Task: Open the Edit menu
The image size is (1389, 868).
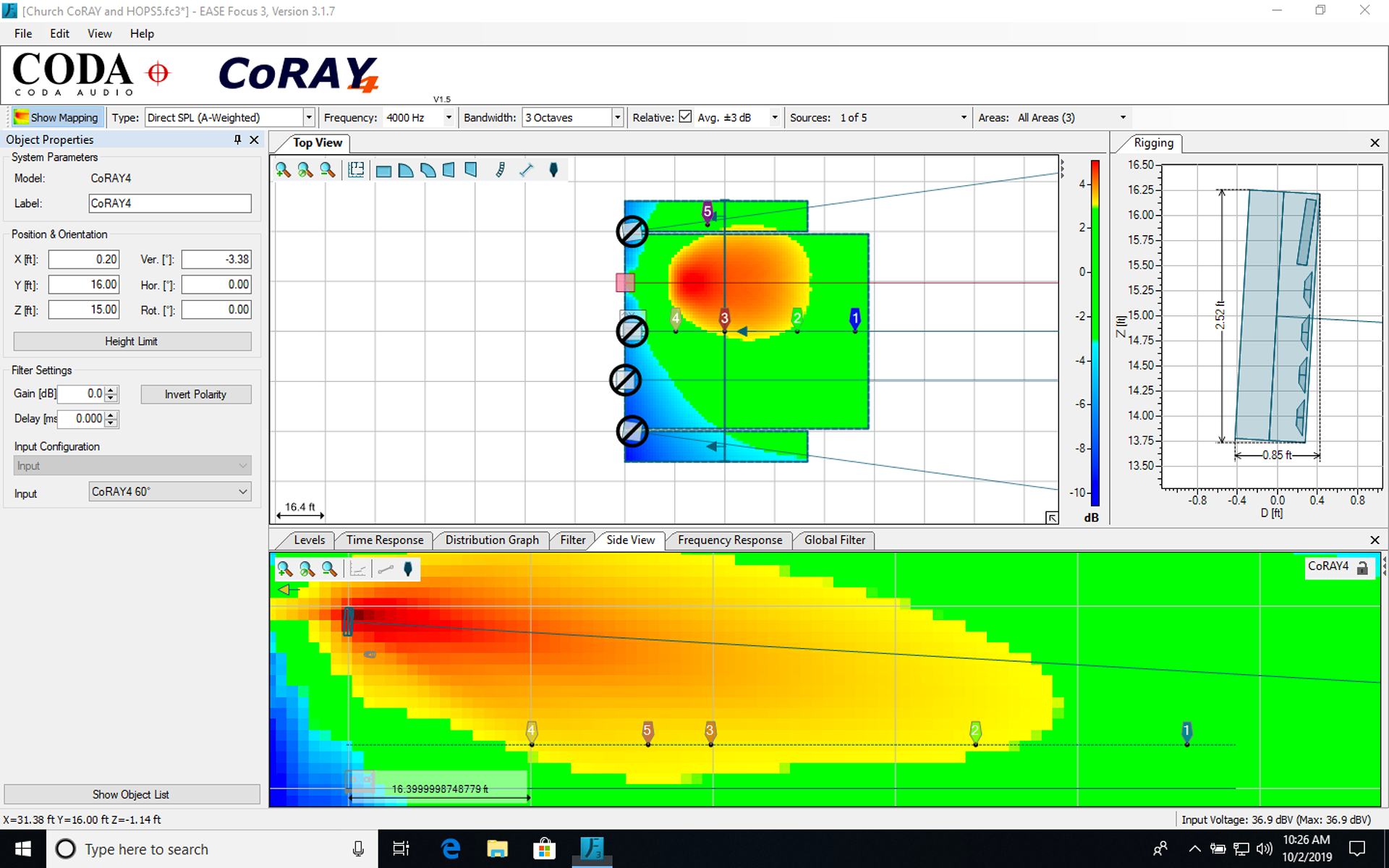Action: [x=59, y=33]
